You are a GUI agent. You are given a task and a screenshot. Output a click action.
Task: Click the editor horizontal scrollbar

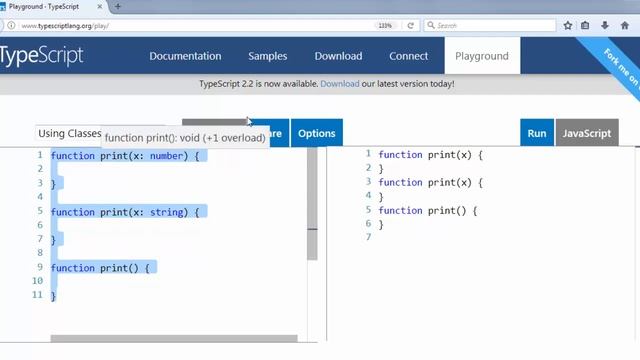(x=174, y=338)
